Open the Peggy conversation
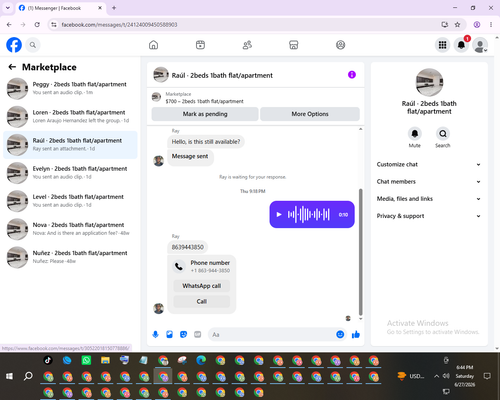This screenshot has height=400, width=500. (70, 89)
